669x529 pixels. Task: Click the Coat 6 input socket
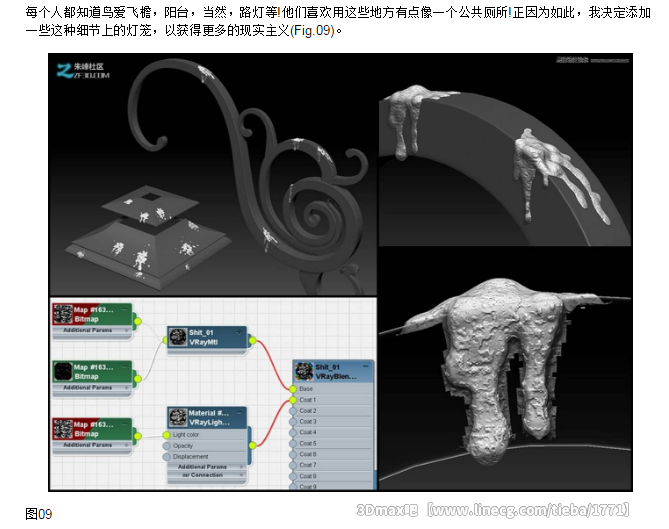[293, 454]
